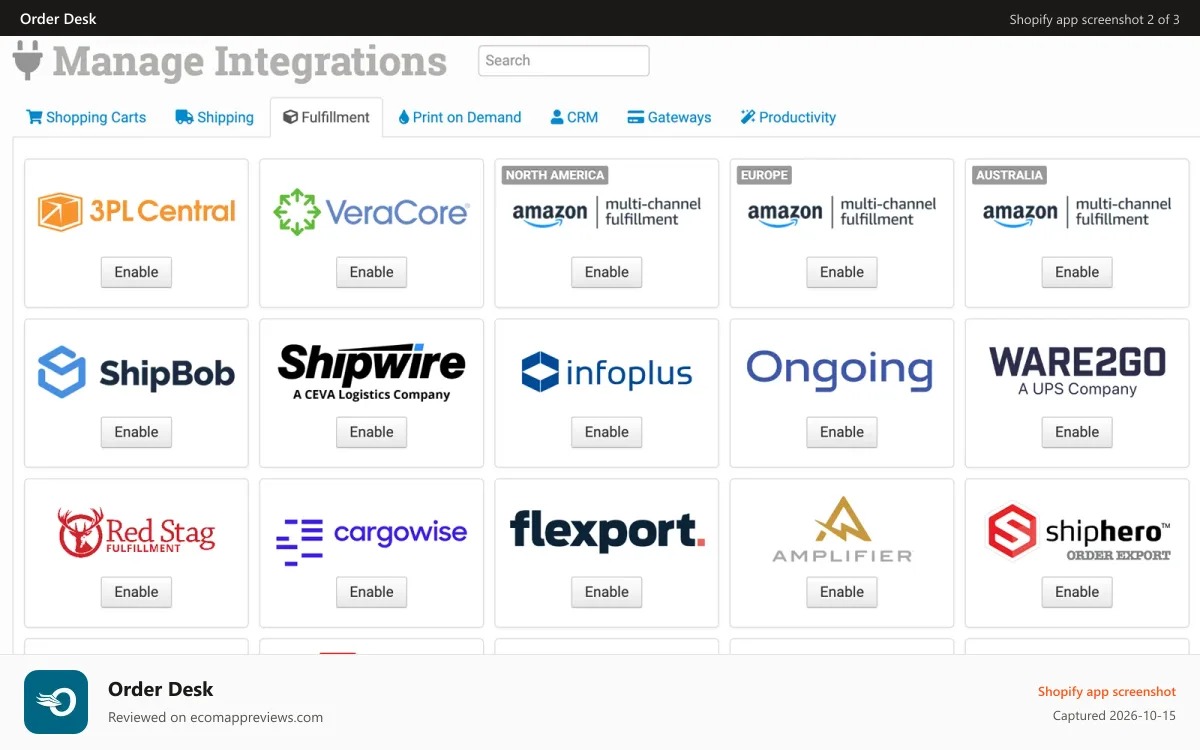1200x750 pixels.
Task: Enable the infoplus integration
Action: [x=606, y=432]
